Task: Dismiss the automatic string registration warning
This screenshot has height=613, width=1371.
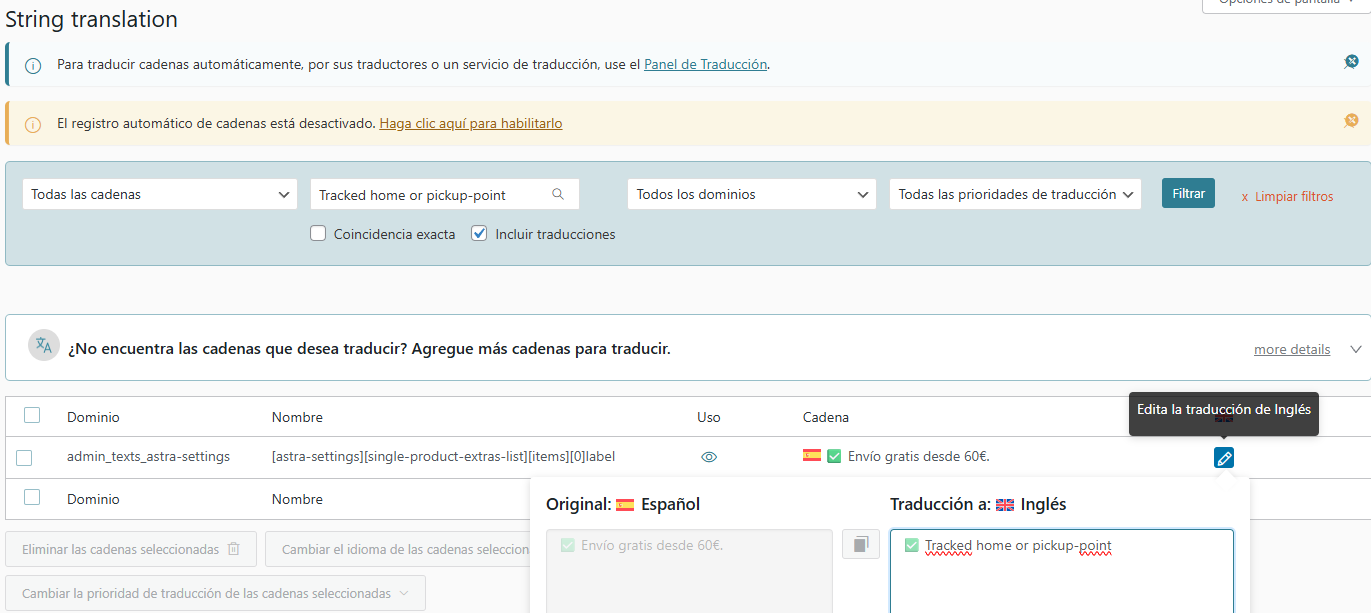Action: pyautogui.click(x=1351, y=121)
